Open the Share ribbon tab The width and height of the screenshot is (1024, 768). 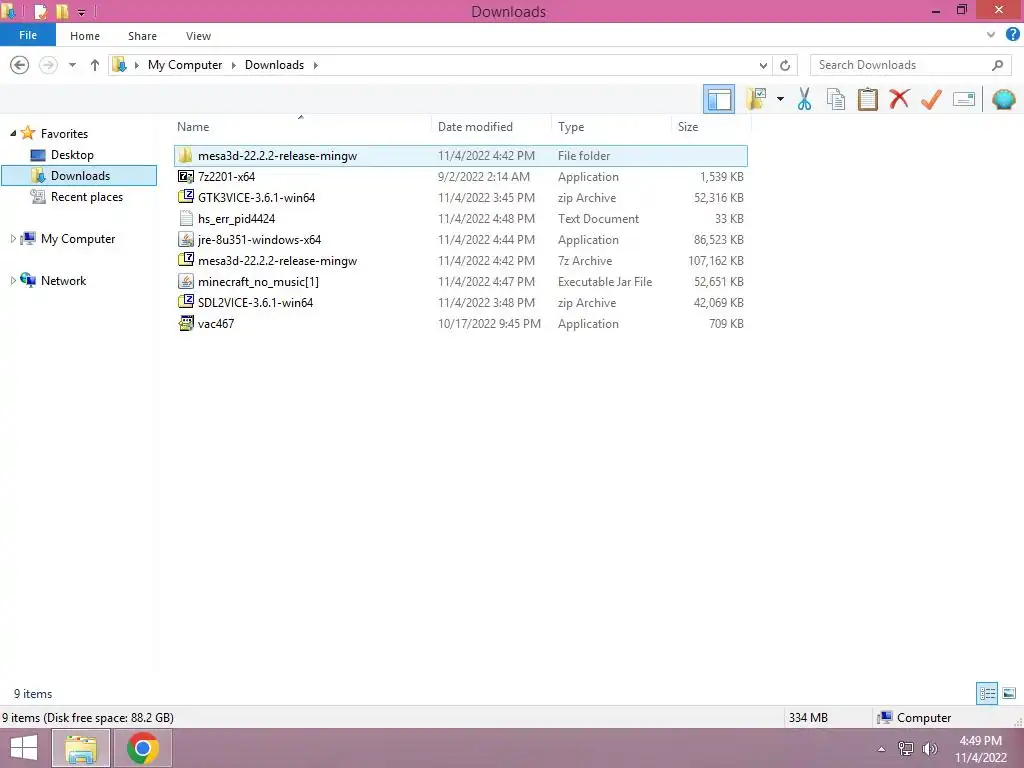pos(142,36)
